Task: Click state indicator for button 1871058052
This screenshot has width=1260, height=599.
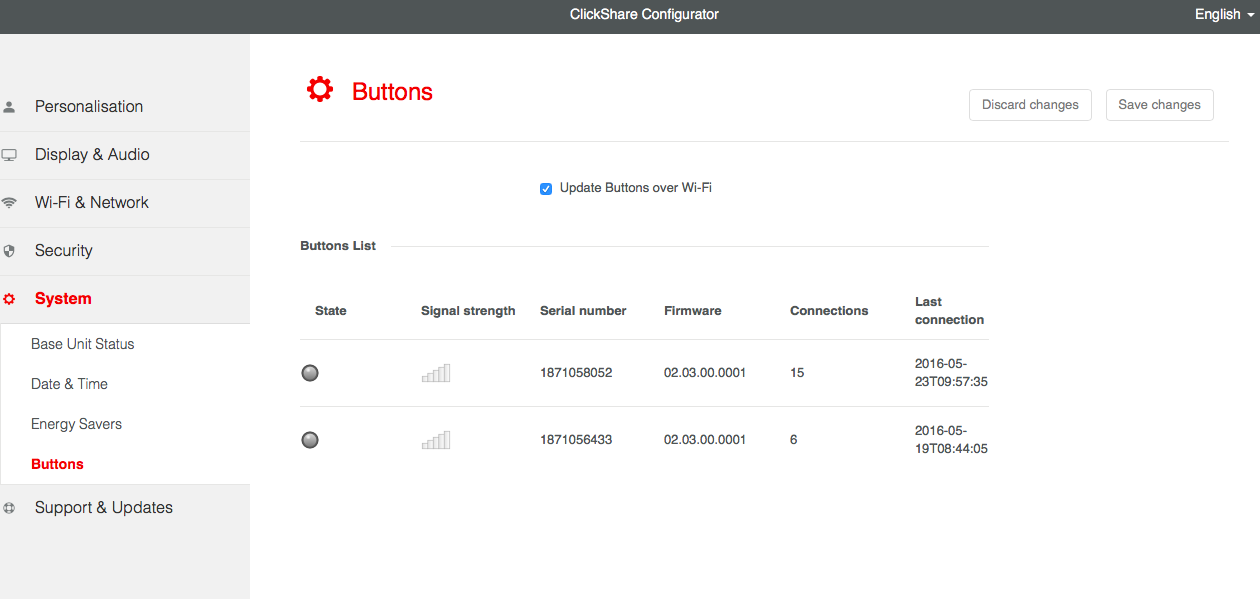Action: click(310, 373)
